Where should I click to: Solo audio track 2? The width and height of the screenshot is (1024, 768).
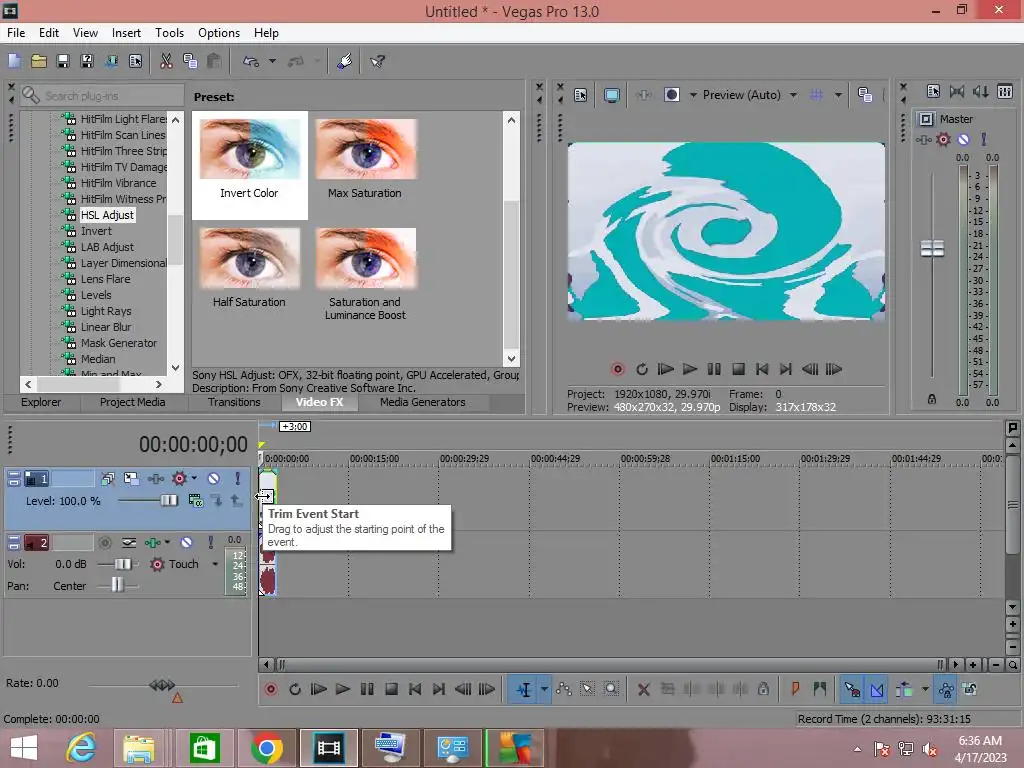(x=210, y=543)
